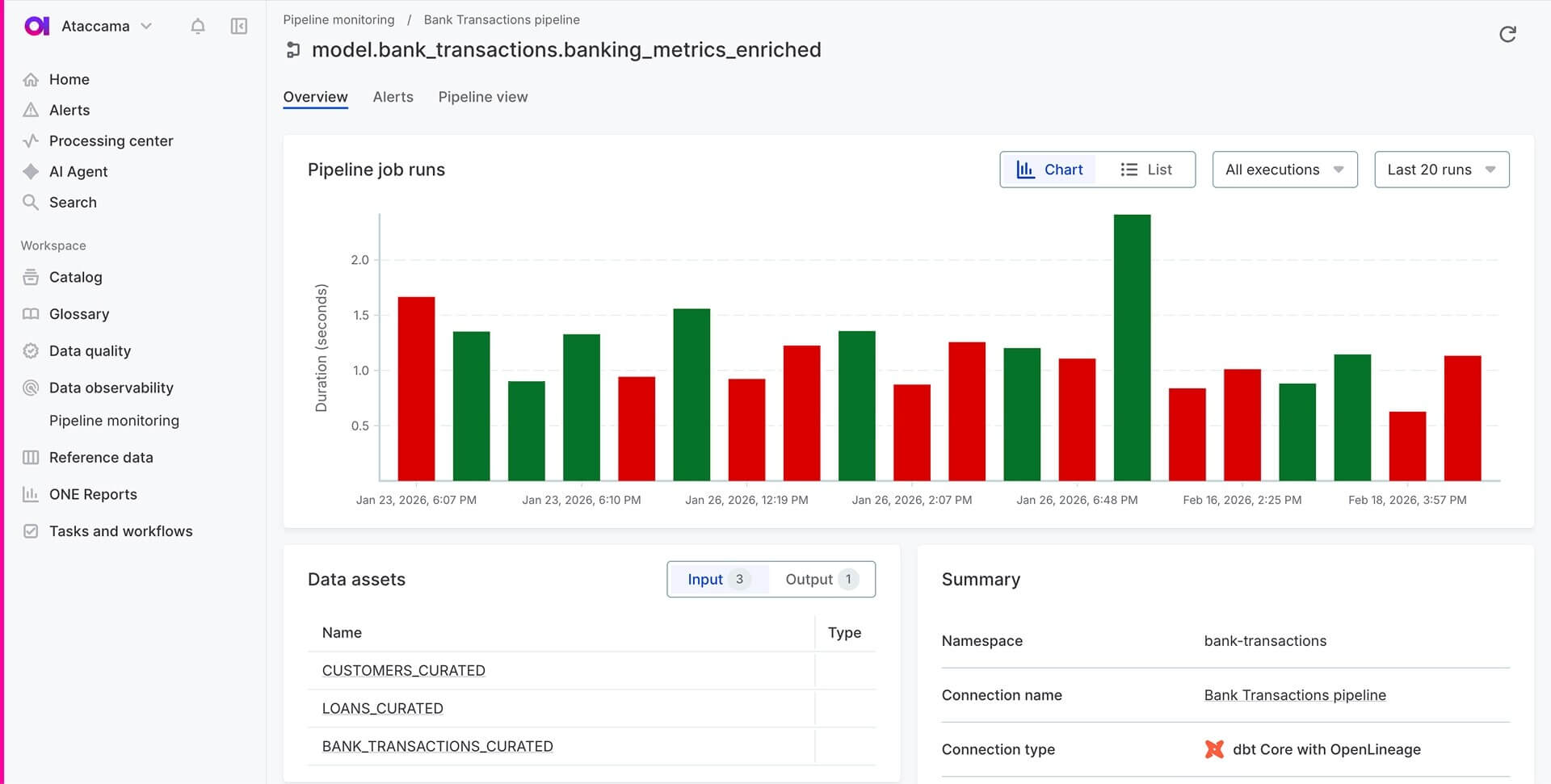Click the Data observability icon
Viewport: 1551px width, 784px height.
click(x=31, y=388)
